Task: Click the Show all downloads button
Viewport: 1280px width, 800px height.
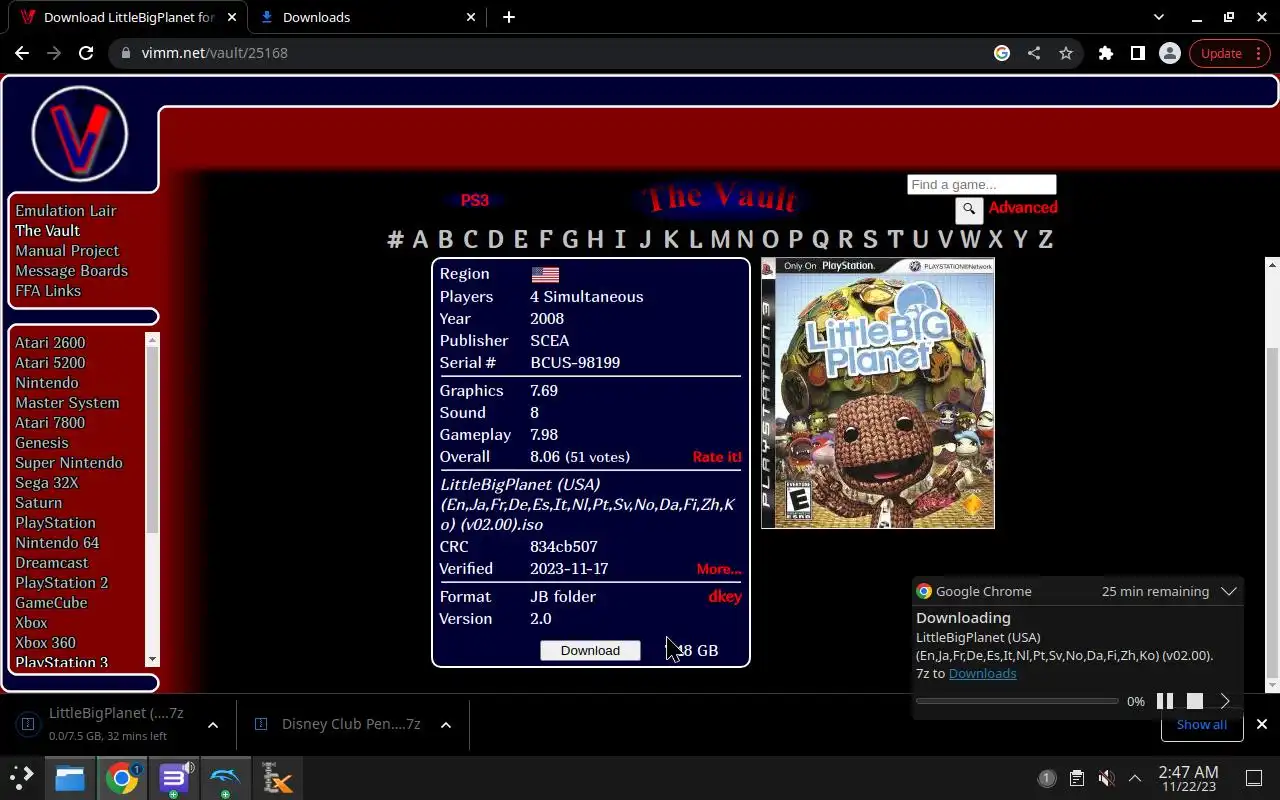Action: click(x=1201, y=724)
